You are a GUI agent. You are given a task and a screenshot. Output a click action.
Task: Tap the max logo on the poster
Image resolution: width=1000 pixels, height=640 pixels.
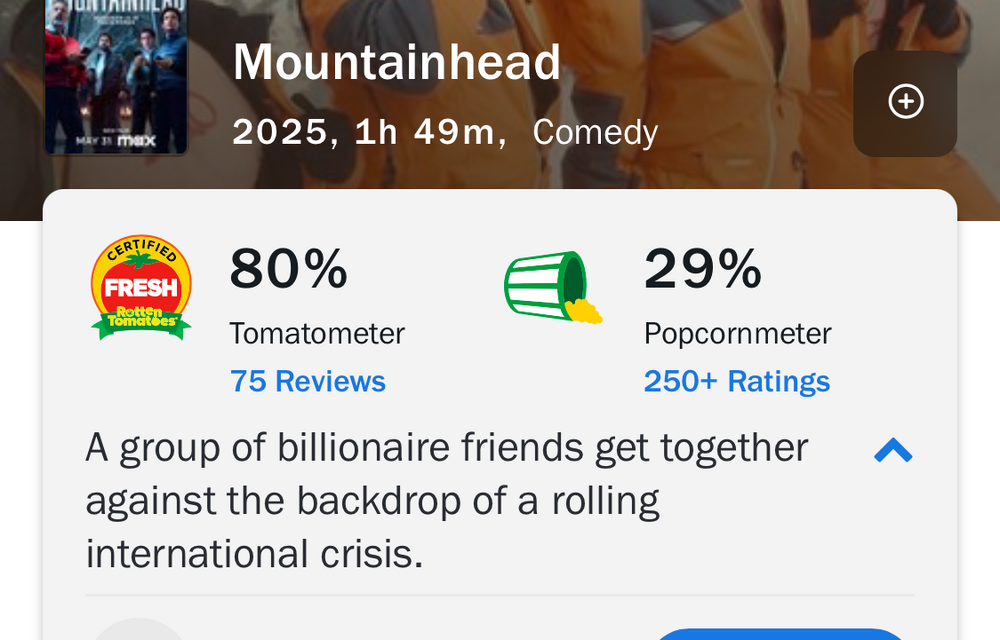pyautogui.click(x=137, y=141)
